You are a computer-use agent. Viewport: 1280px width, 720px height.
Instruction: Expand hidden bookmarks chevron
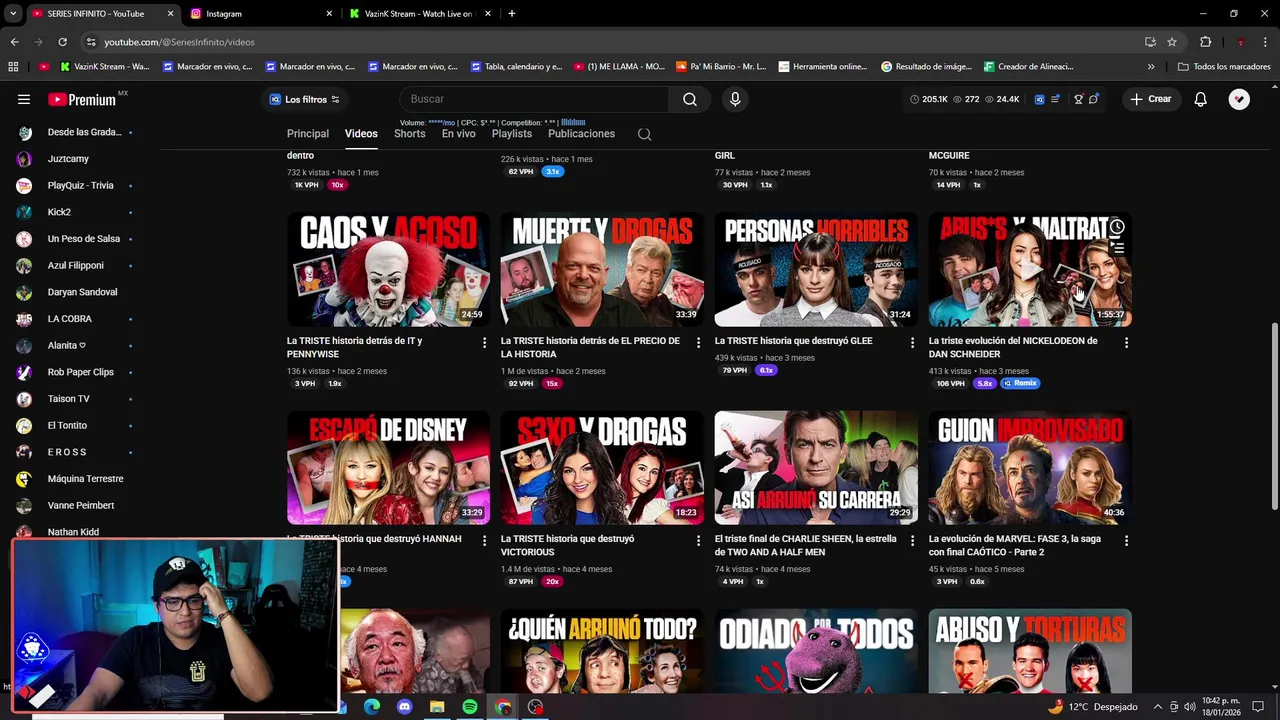(x=1151, y=67)
